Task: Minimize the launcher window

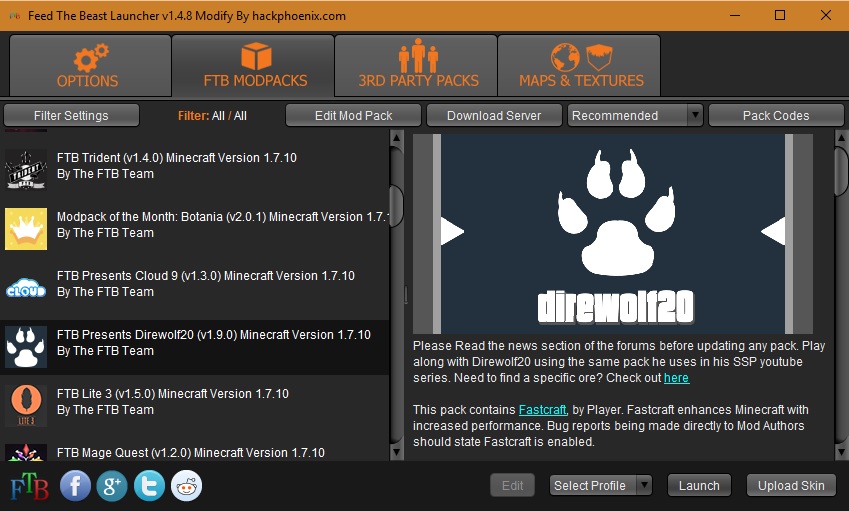Action: 735,15
